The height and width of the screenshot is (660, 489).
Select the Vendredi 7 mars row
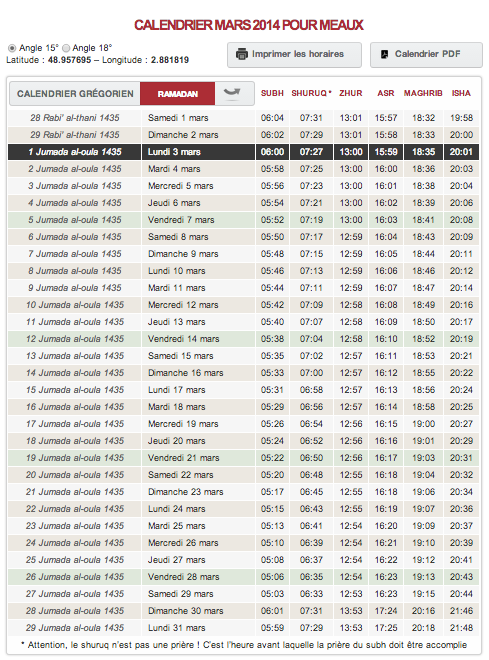[x=243, y=220]
